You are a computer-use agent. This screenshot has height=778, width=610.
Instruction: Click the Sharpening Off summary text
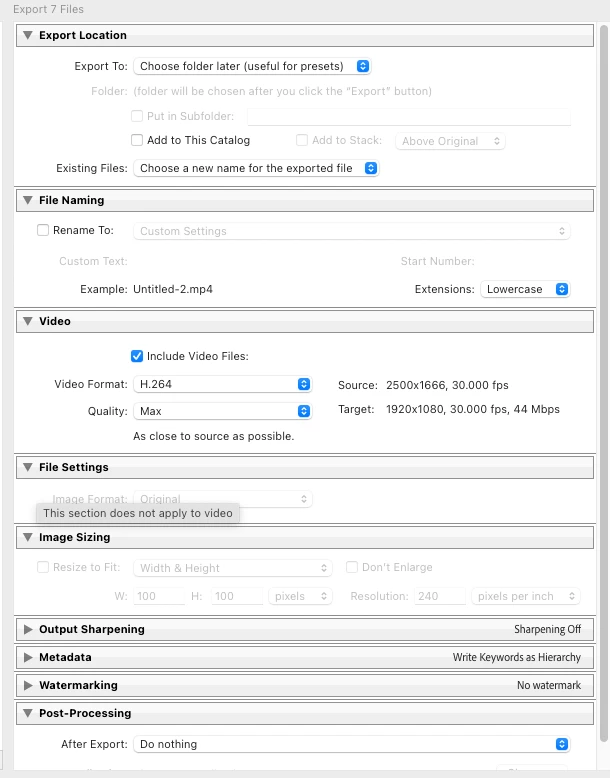coord(547,629)
